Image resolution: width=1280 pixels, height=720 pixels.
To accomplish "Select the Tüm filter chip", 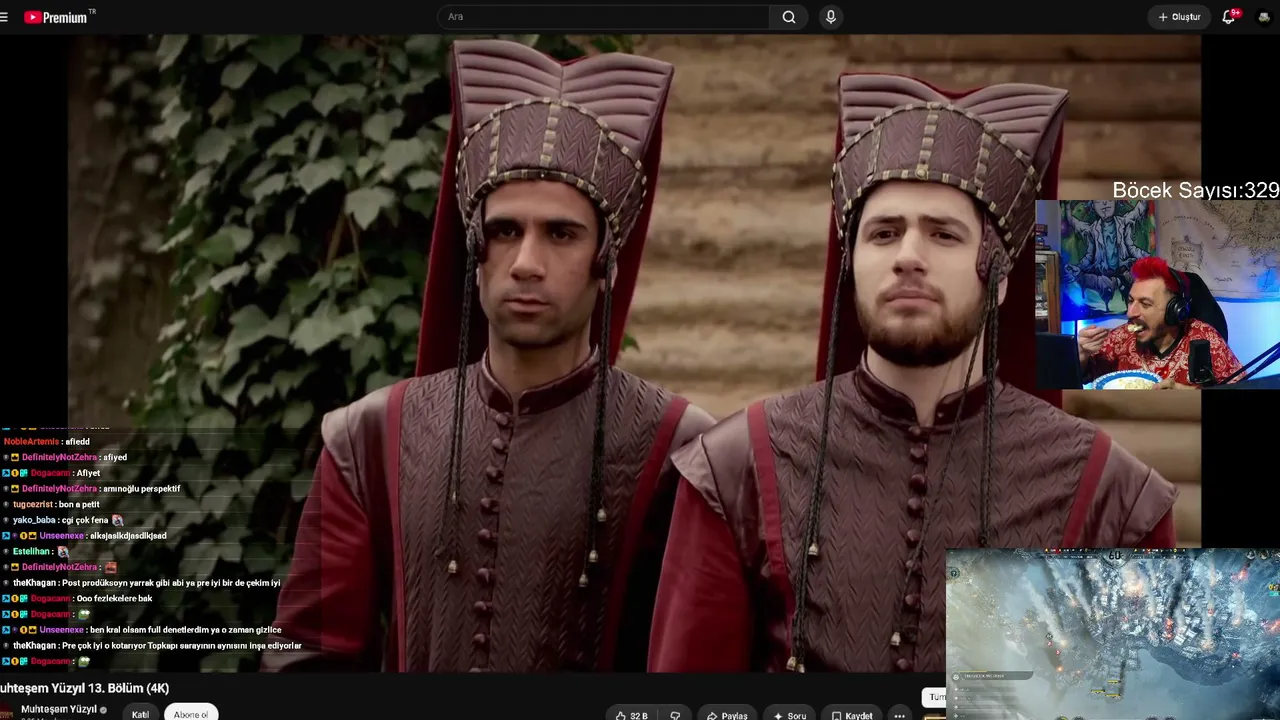I will [x=934, y=697].
